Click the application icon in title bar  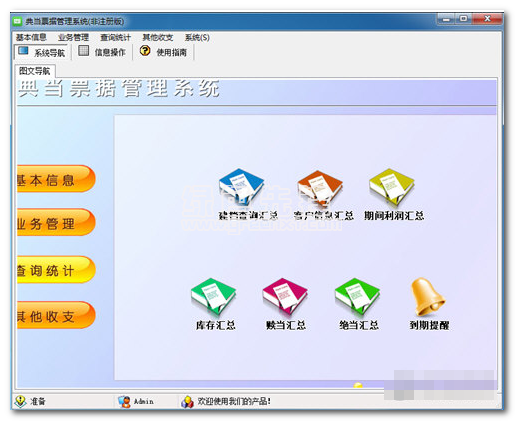pyautogui.click(x=17, y=21)
